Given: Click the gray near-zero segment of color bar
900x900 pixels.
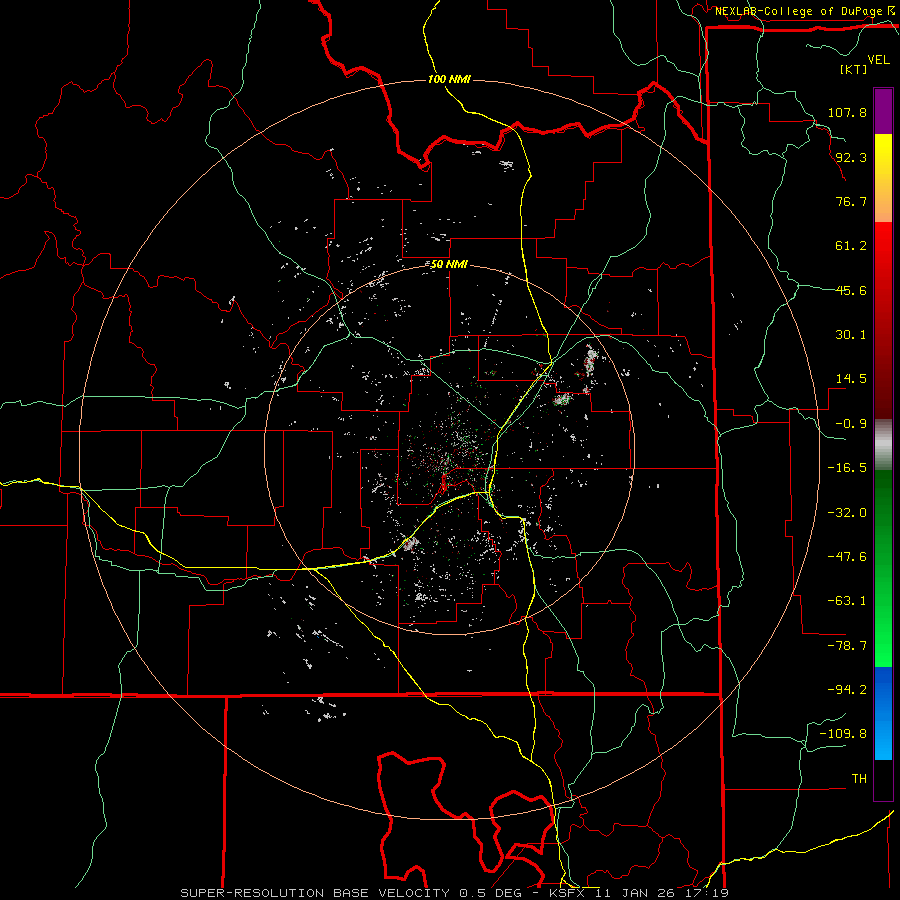Looking at the screenshot, I should 883,445.
